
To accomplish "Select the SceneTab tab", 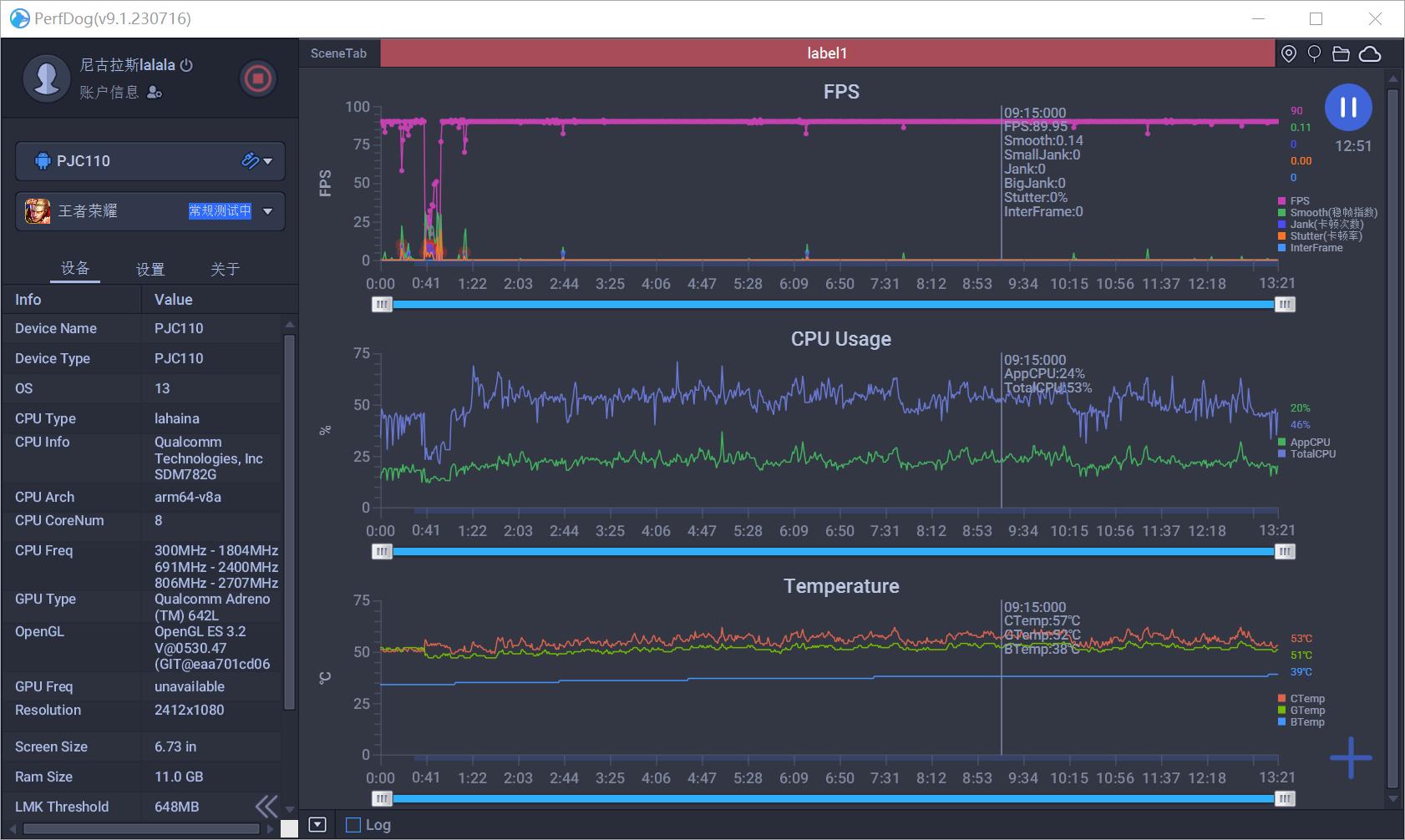I will pyautogui.click(x=338, y=53).
